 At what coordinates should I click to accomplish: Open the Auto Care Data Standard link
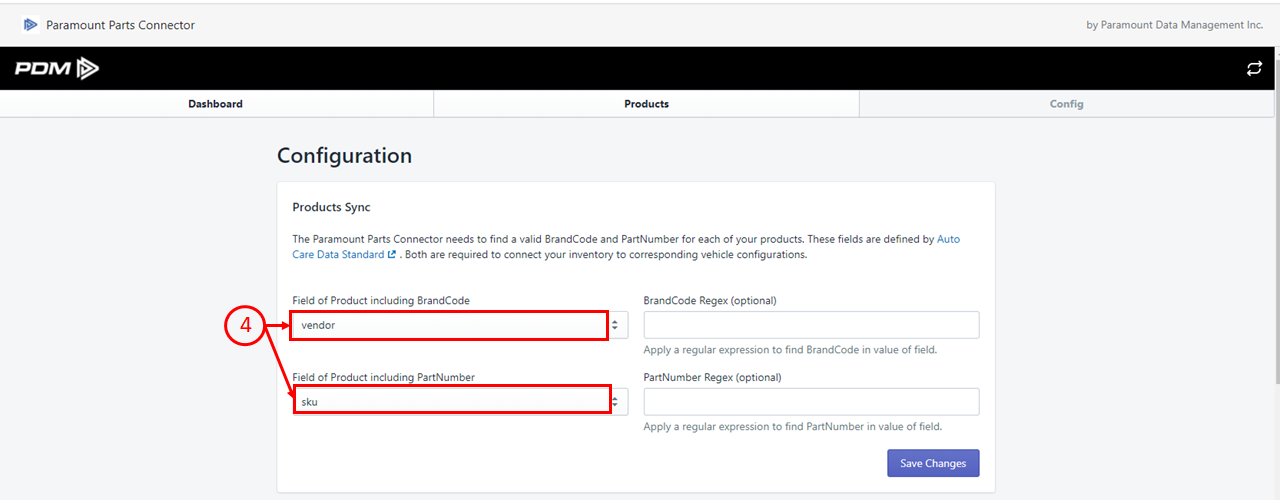(x=626, y=247)
